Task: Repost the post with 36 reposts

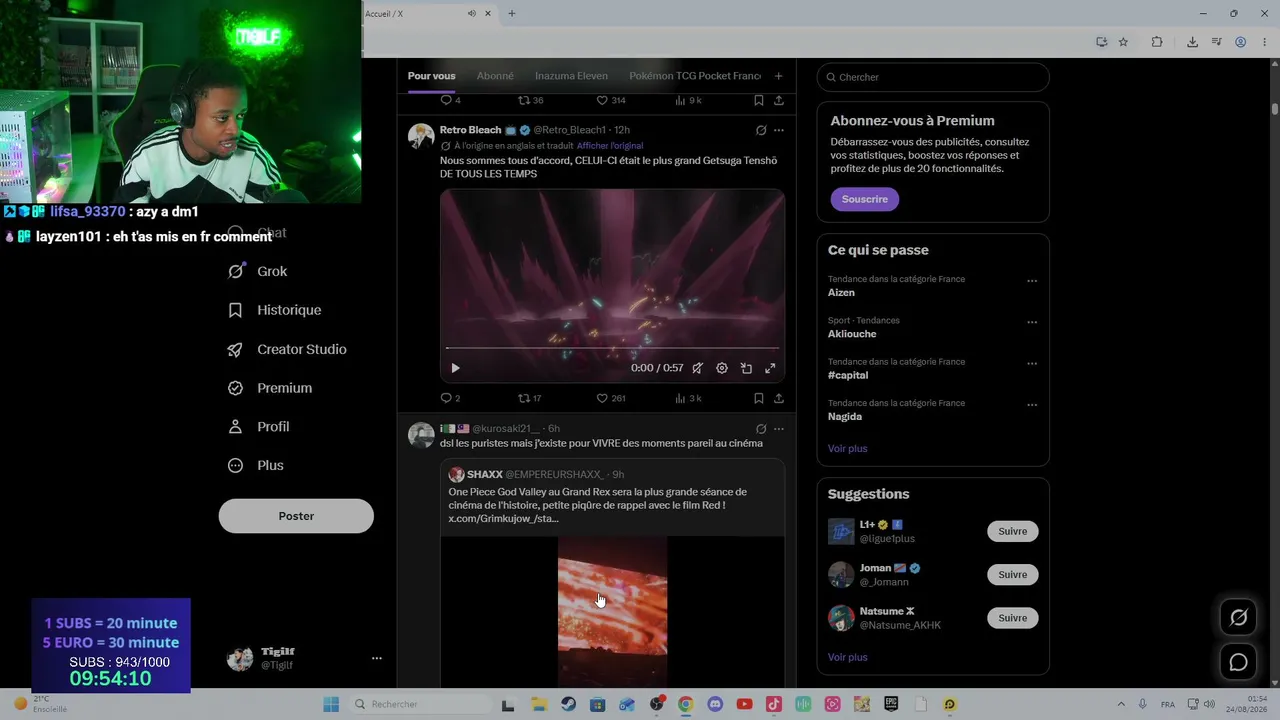Action: (x=530, y=100)
